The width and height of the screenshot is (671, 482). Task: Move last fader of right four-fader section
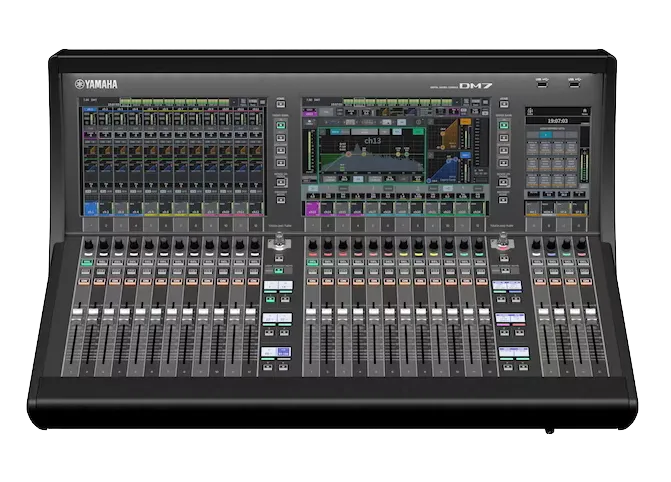[591, 312]
